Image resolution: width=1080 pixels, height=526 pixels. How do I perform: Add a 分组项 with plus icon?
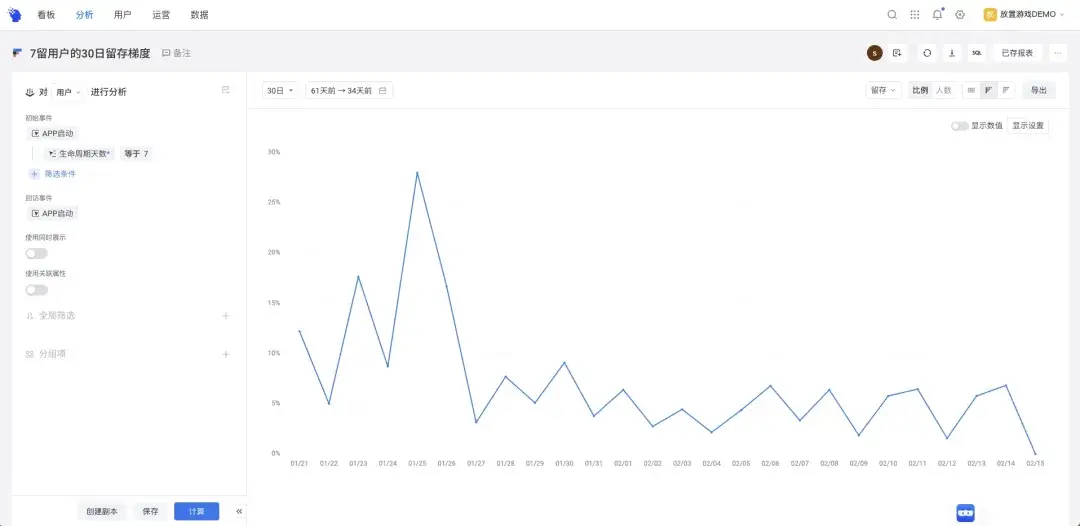pyautogui.click(x=225, y=355)
